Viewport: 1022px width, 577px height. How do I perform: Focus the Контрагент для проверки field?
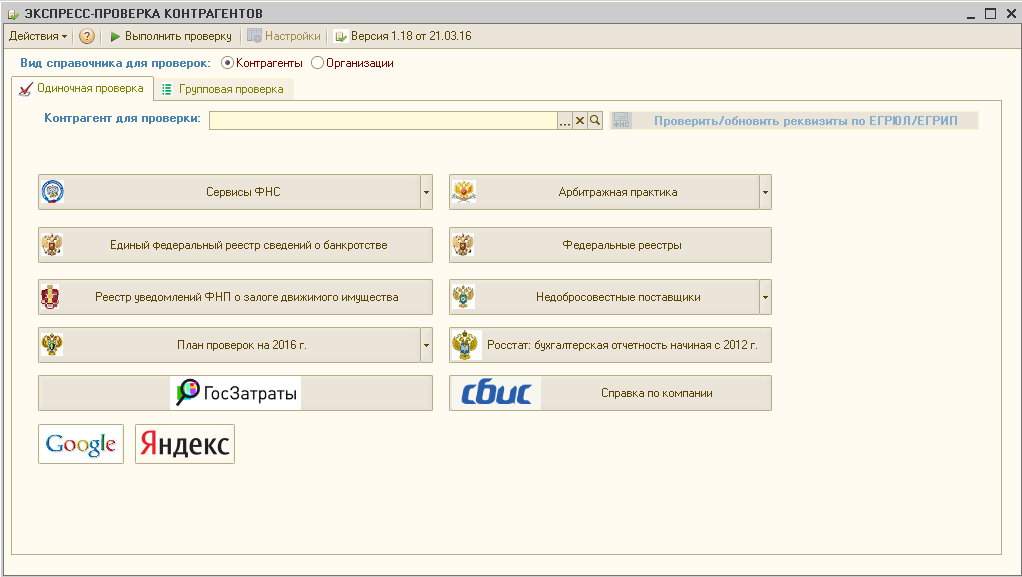[x=383, y=121]
